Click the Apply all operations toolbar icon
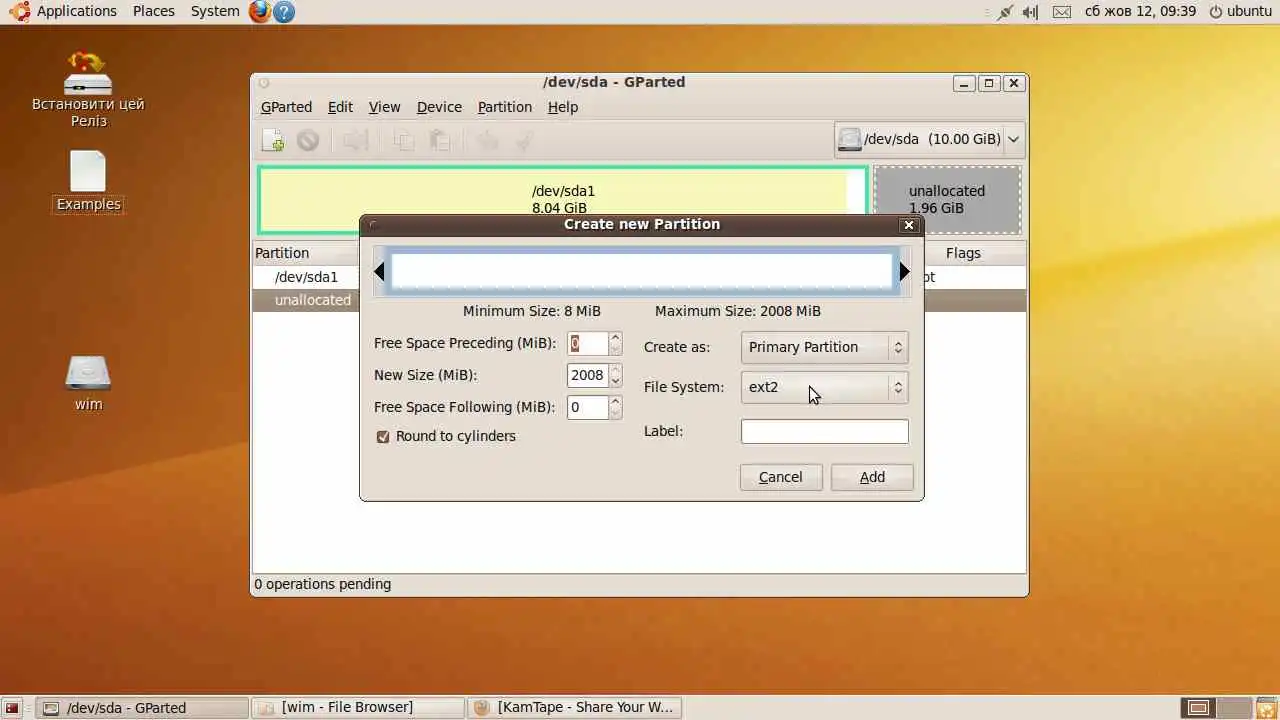 [x=523, y=141]
